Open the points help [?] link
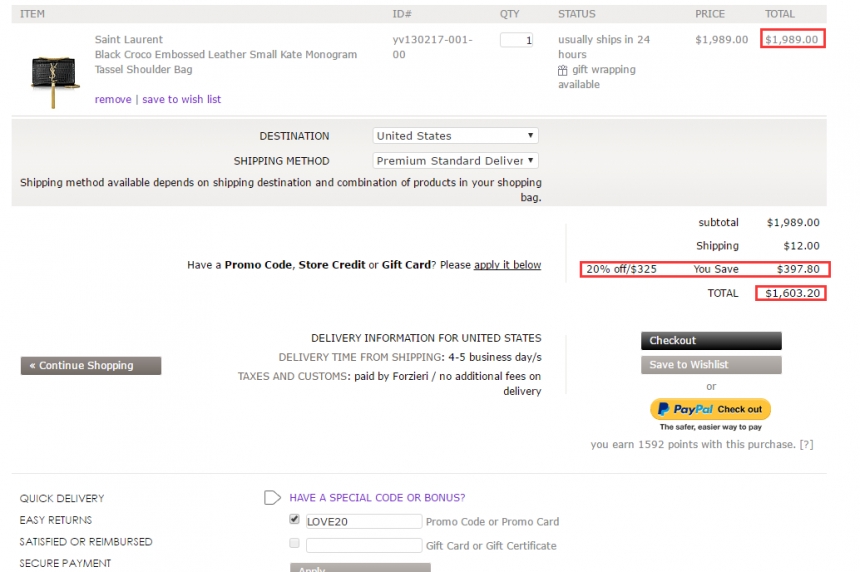 (x=806, y=444)
